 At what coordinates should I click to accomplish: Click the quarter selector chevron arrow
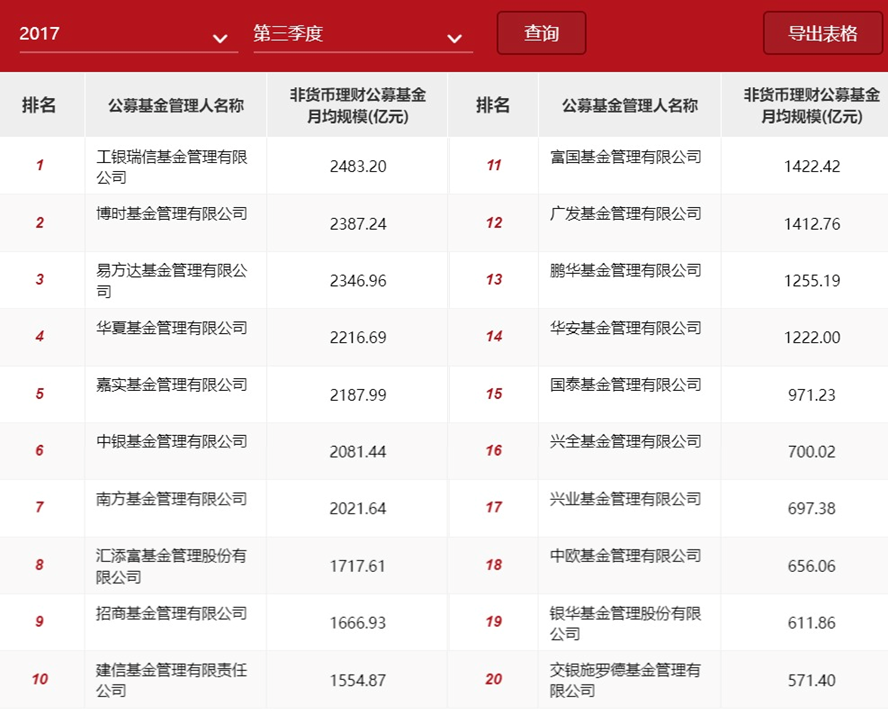pyautogui.click(x=456, y=36)
